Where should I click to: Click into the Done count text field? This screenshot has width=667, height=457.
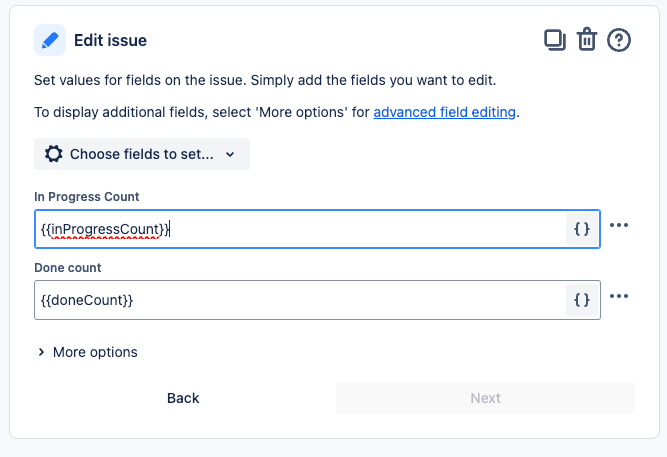click(300, 299)
